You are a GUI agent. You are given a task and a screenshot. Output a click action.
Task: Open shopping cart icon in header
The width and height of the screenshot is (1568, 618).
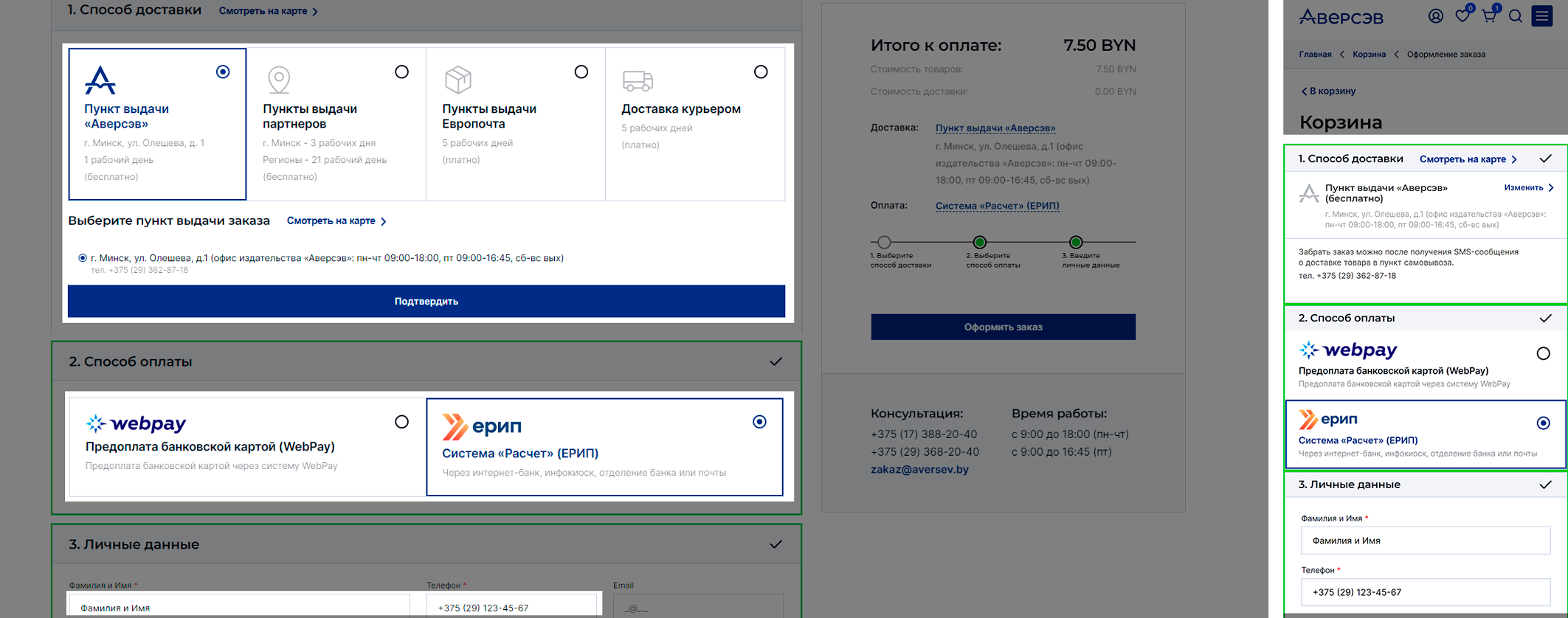pos(1489,16)
